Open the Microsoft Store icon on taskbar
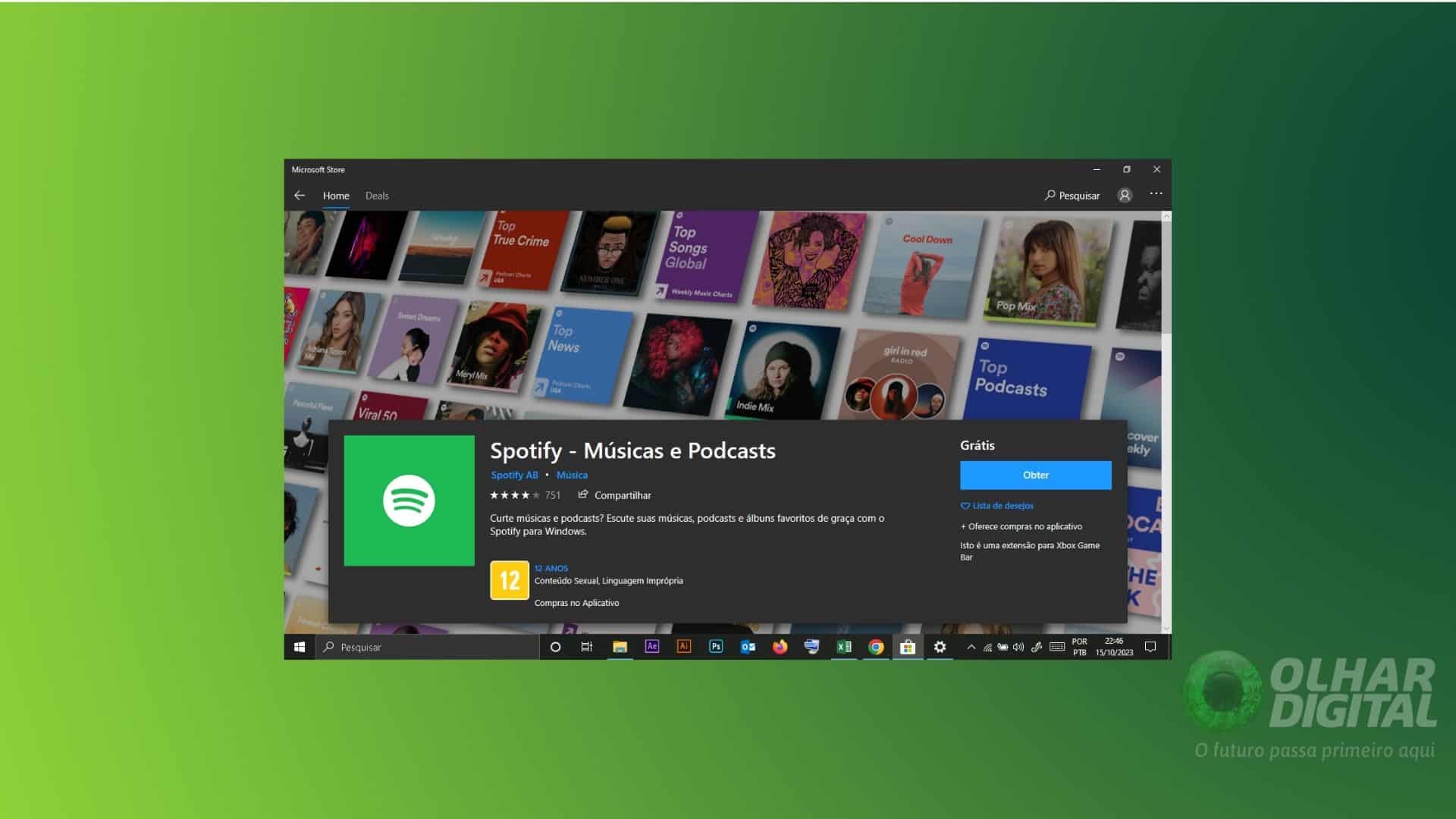Image resolution: width=1456 pixels, height=819 pixels. click(908, 647)
